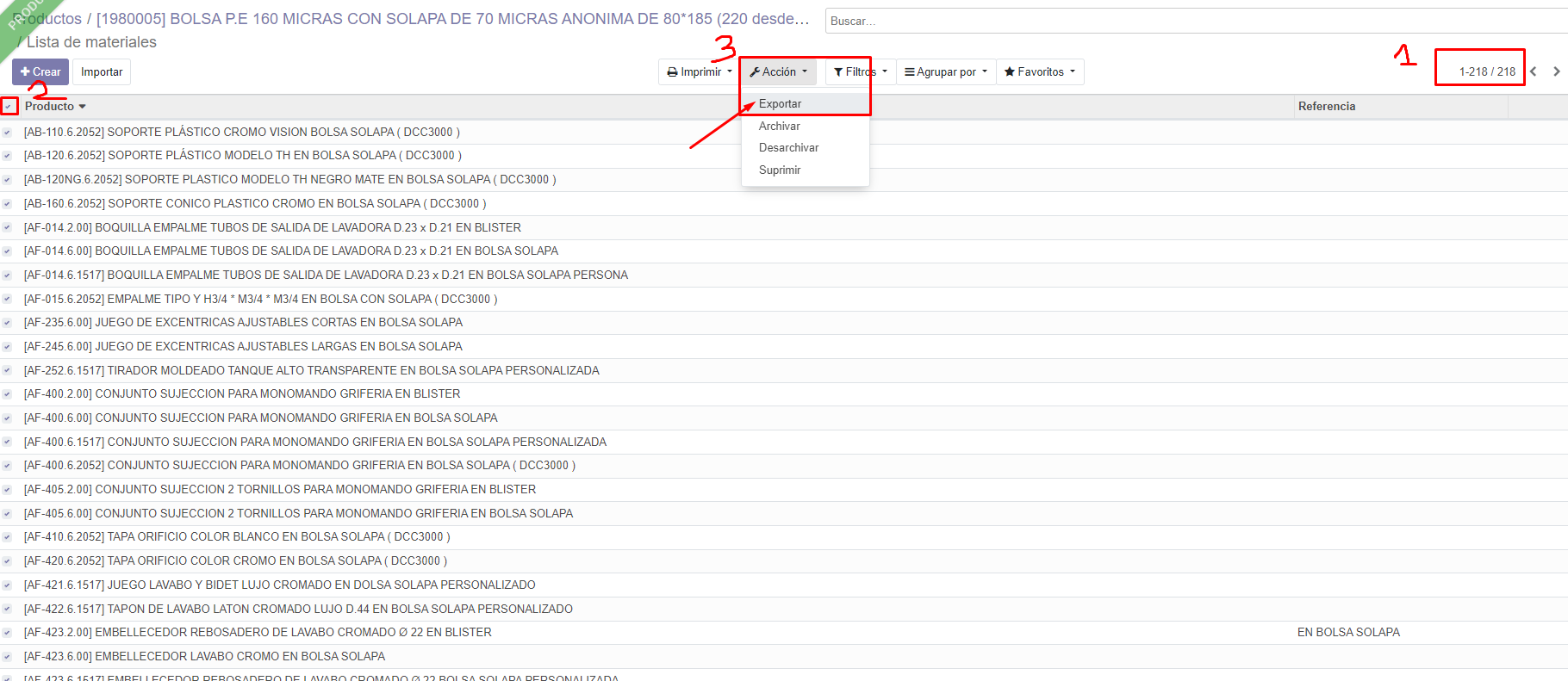Open the product 1980005 breadcrumb link

(452, 19)
